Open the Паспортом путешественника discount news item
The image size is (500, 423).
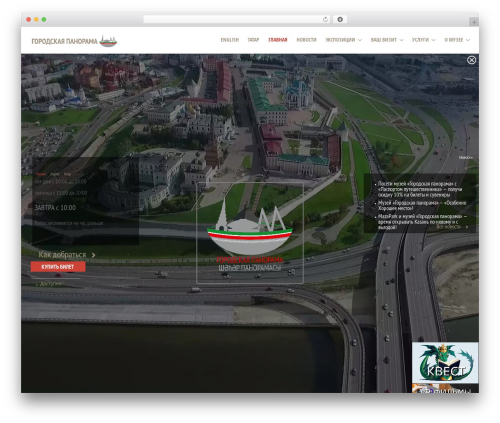[x=420, y=189]
